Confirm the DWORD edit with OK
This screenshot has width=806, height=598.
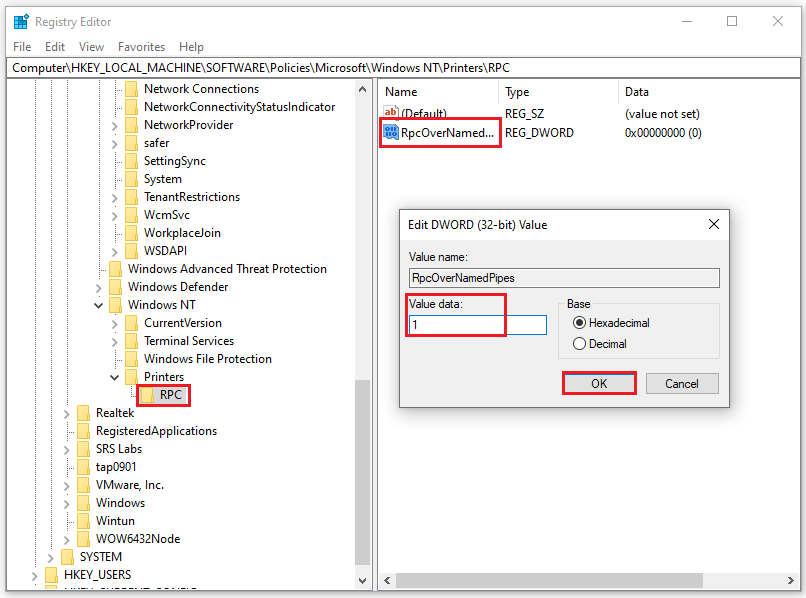(599, 384)
